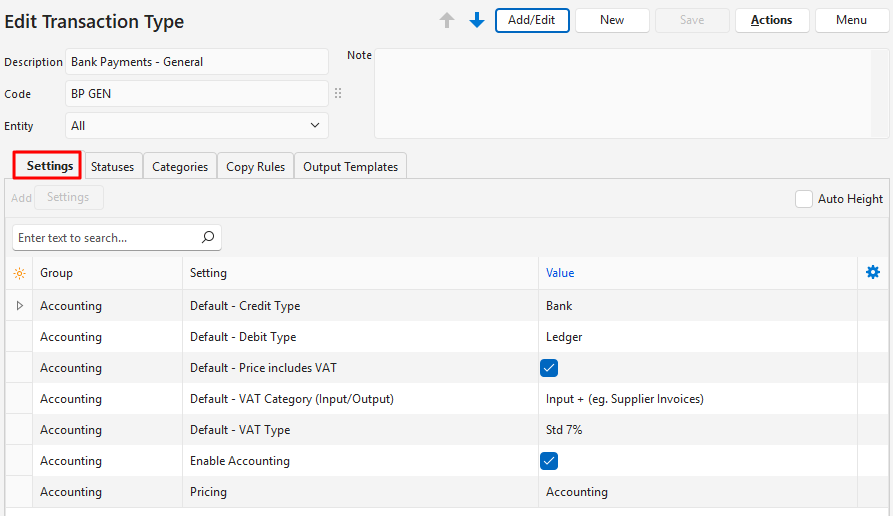
Task: Open grid column settings gear icon
Action: [873, 273]
